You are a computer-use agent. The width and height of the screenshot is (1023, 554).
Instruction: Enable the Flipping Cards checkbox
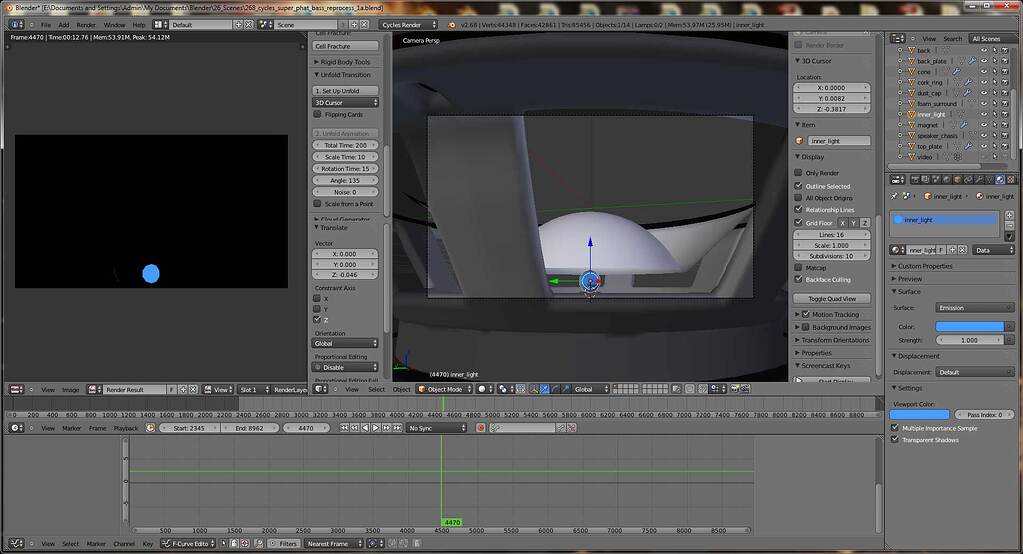click(x=317, y=114)
